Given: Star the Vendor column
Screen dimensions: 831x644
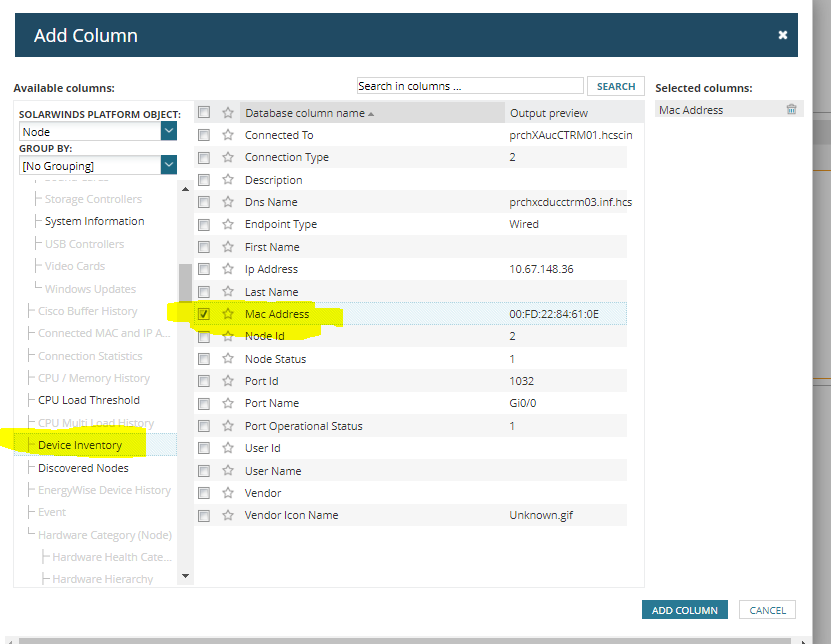Looking at the screenshot, I should 228,493.
